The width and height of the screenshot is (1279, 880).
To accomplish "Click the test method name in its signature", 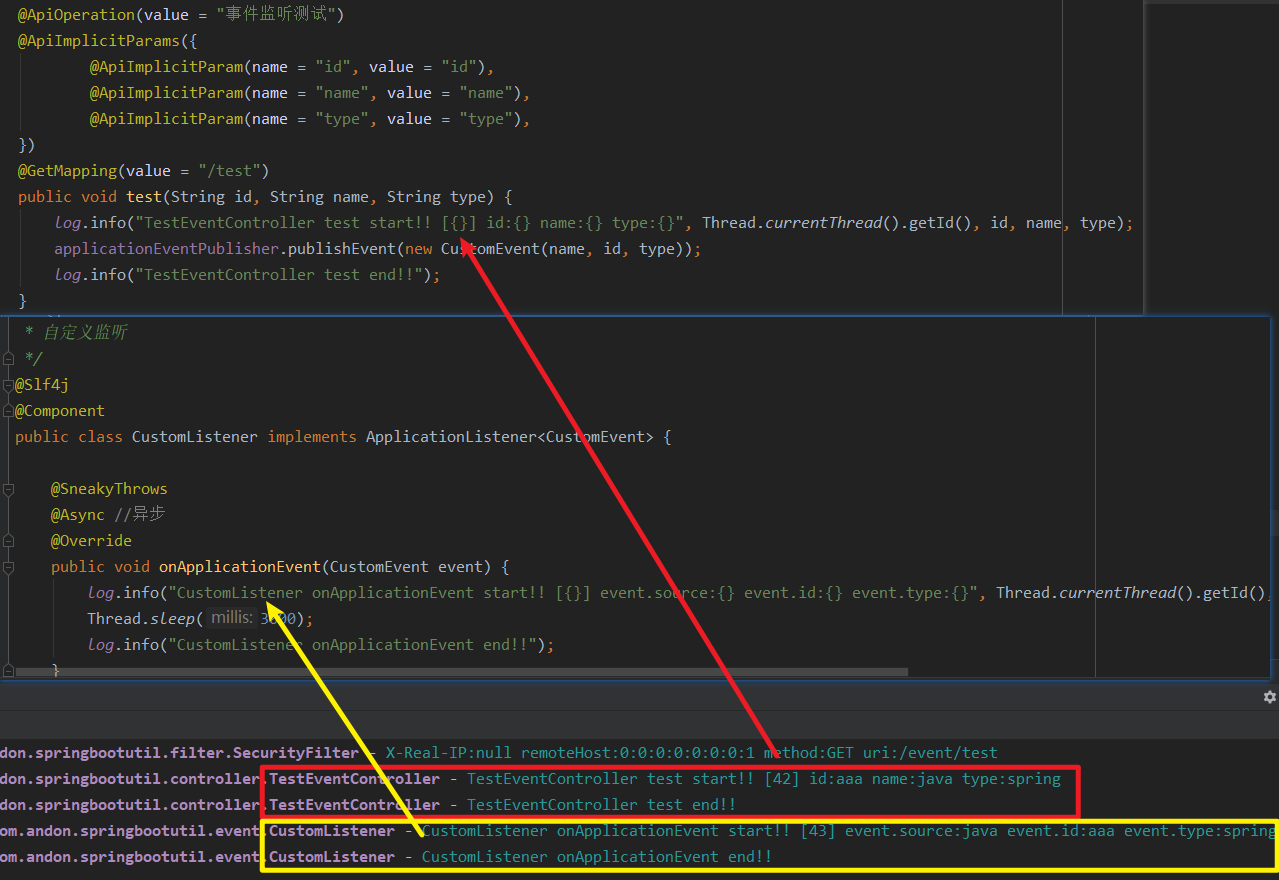I will (x=143, y=197).
